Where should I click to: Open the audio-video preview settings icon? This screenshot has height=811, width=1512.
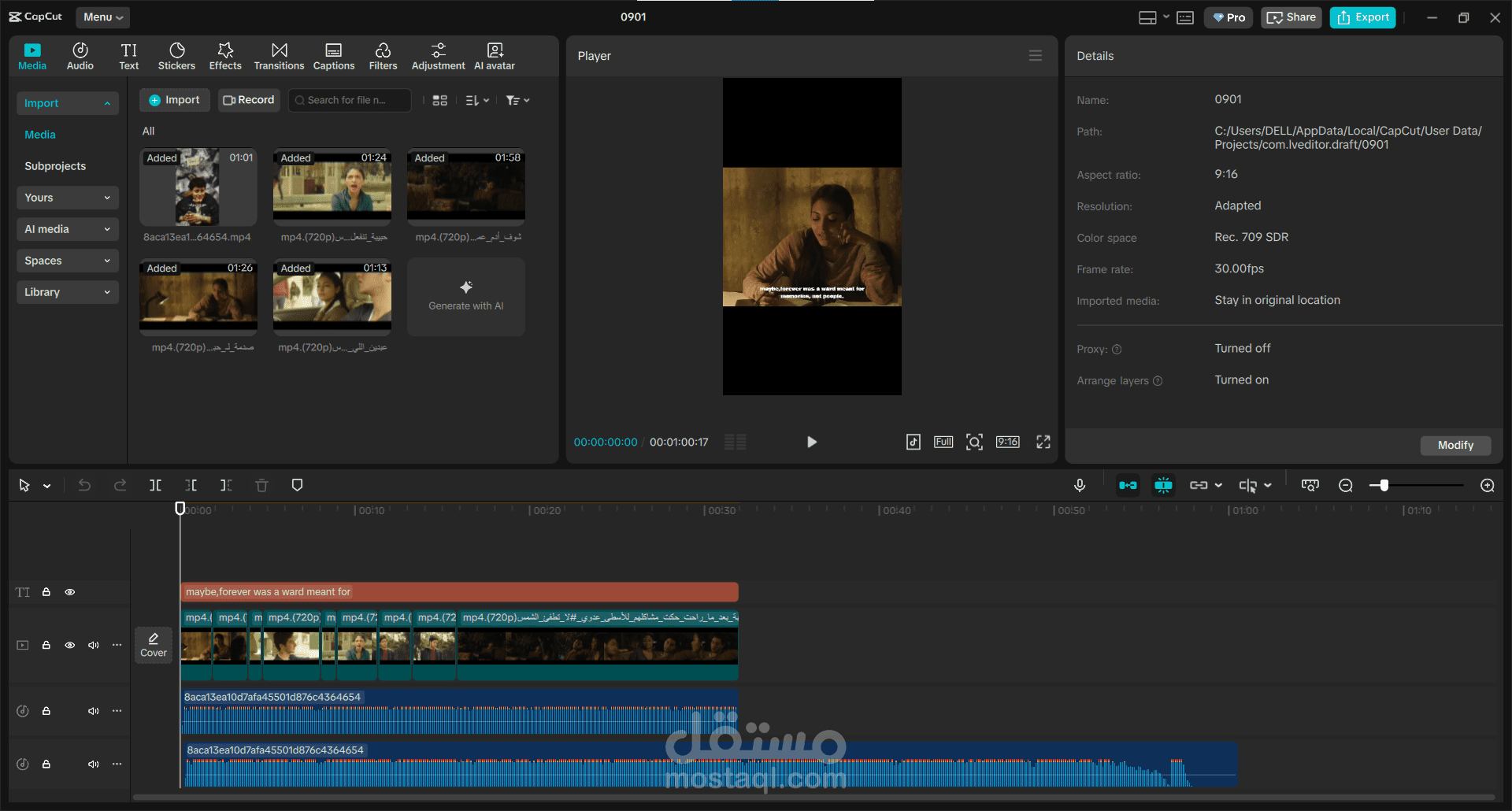[913, 442]
